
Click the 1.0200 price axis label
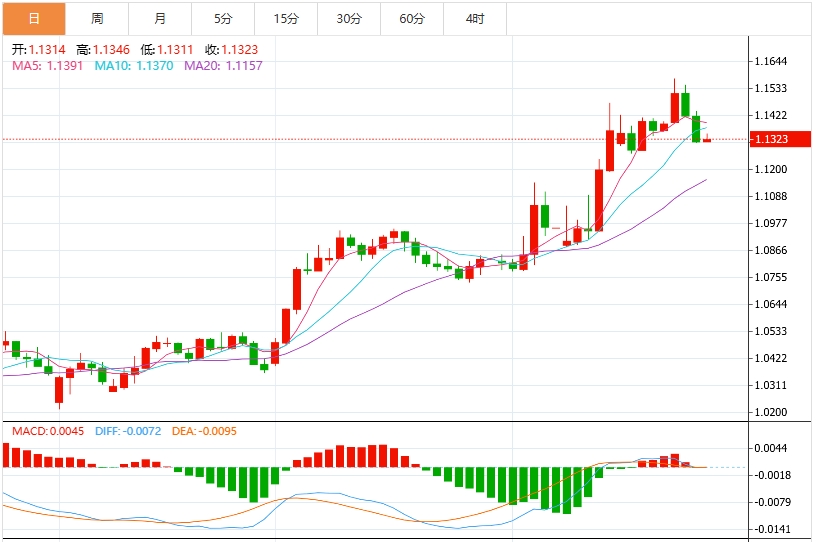click(x=771, y=412)
